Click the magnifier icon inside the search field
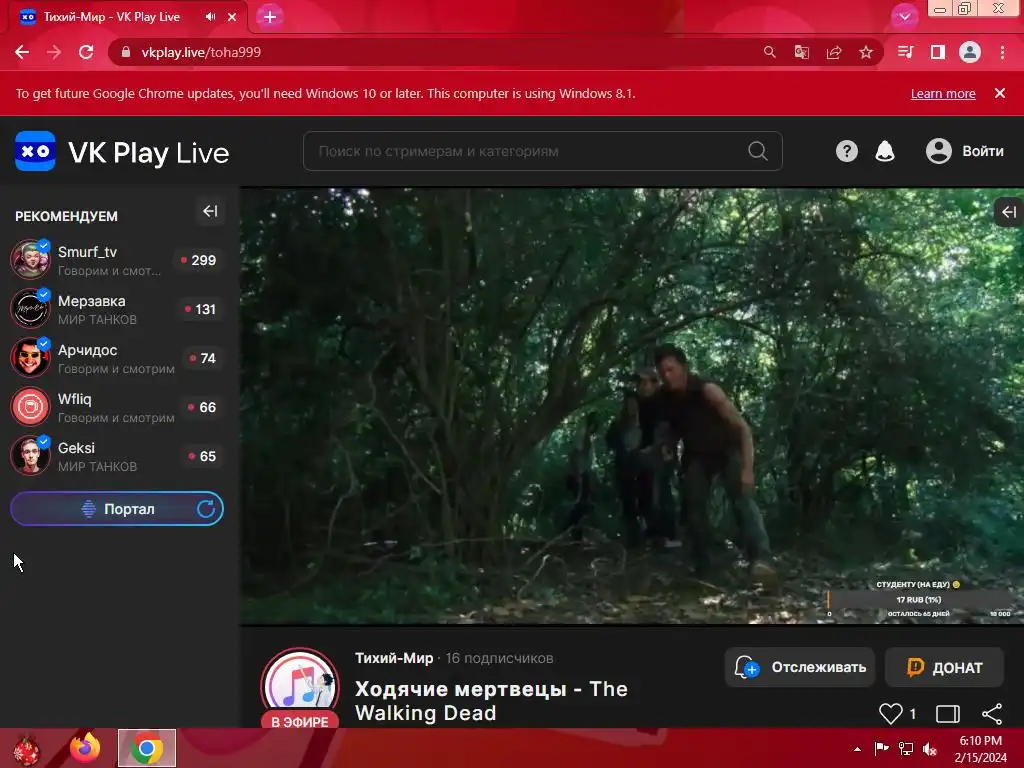Image resolution: width=1024 pixels, height=768 pixels. click(757, 151)
